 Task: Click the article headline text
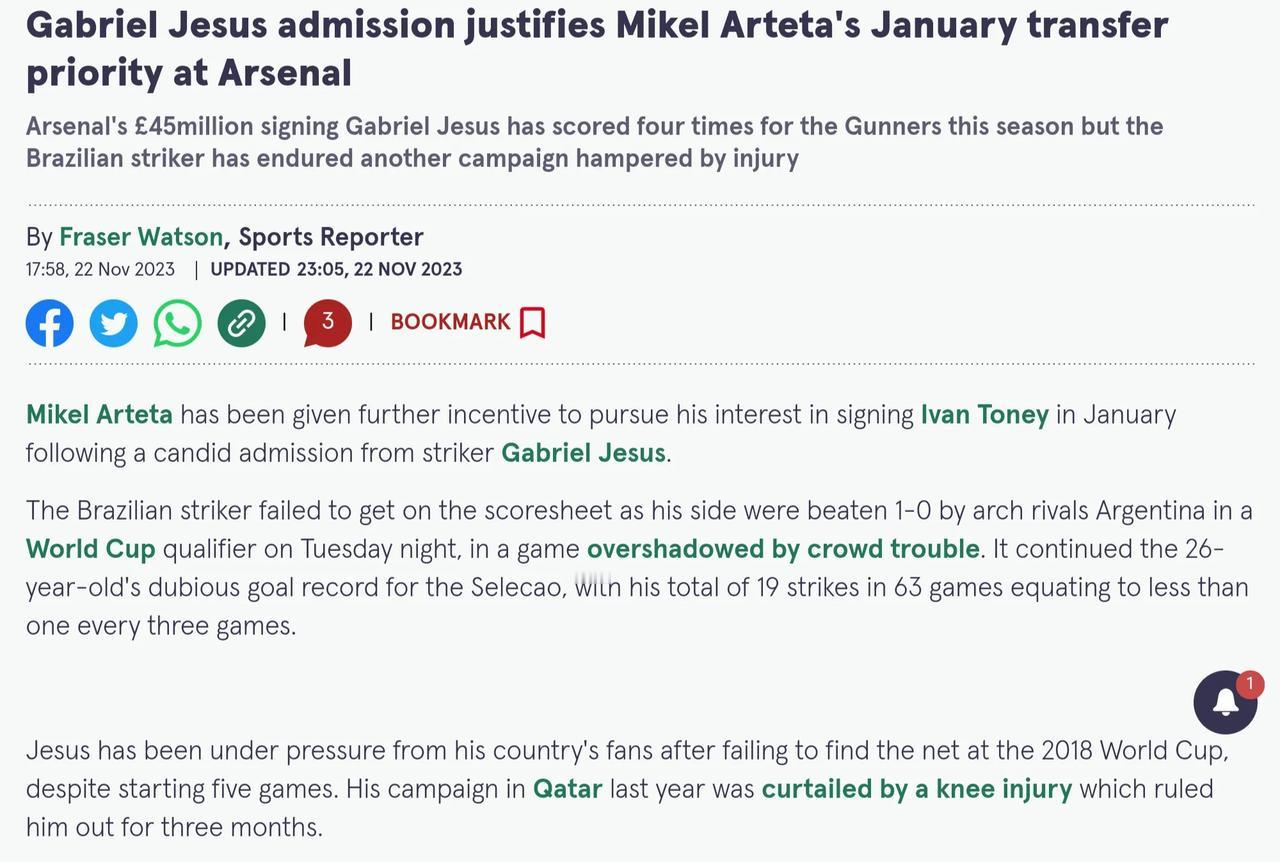[597, 47]
